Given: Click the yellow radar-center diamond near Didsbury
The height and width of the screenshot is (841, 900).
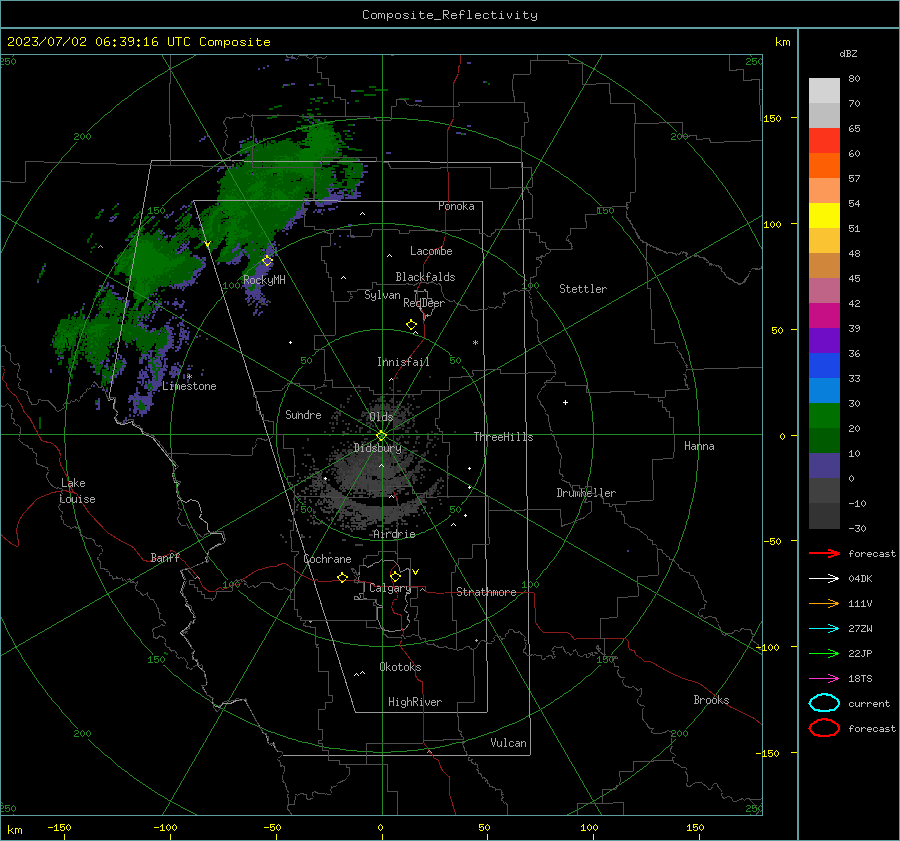Looking at the screenshot, I should click(x=381, y=436).
